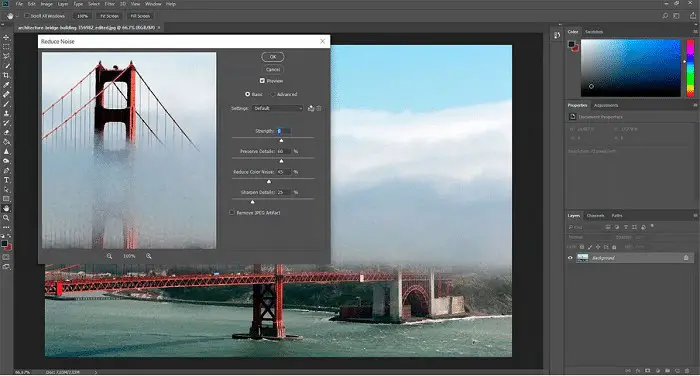Open the Layer menu
Viewport: 700px width, 376px height.
(63, 4)
